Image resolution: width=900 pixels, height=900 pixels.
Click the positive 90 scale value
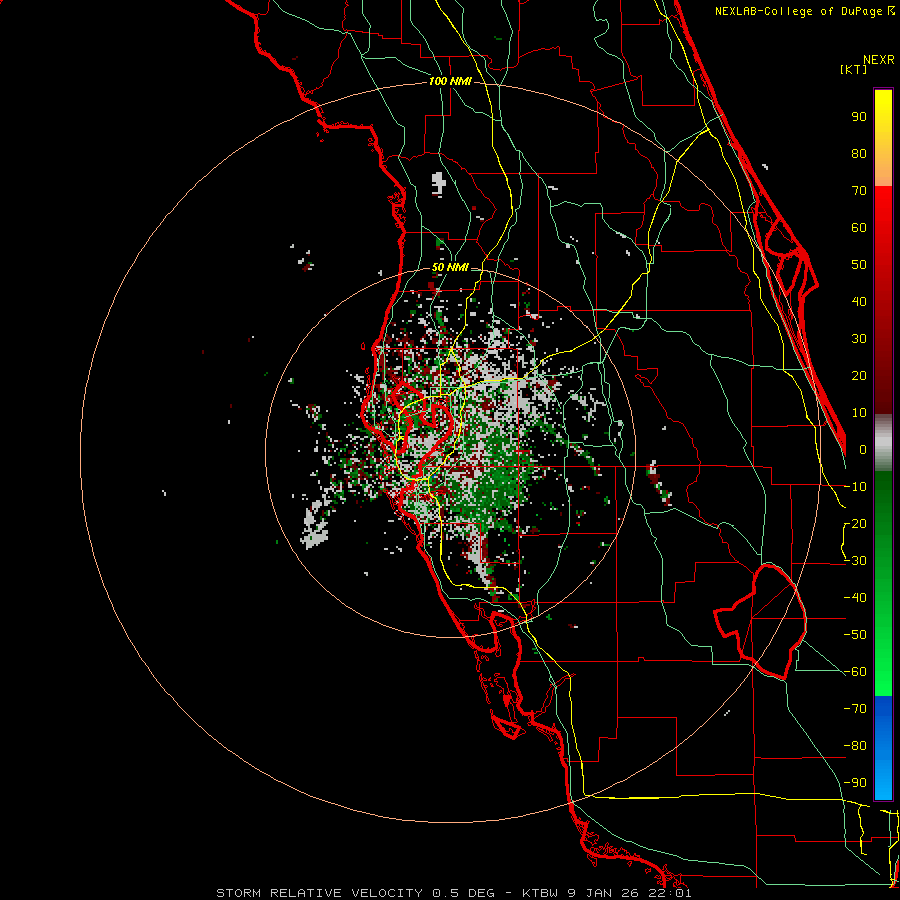[x=859, y=117]
